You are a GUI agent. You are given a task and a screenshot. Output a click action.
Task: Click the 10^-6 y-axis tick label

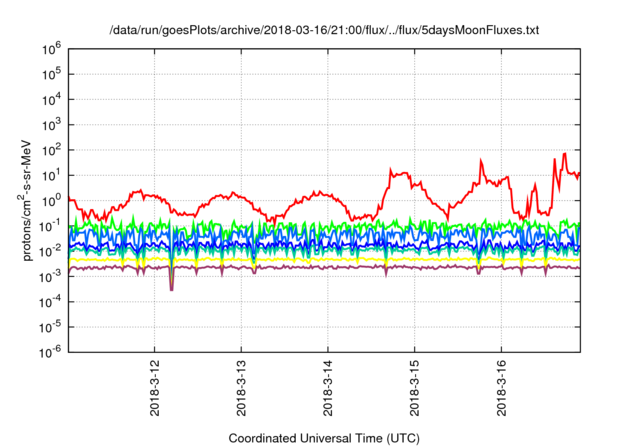pos(50,352)
